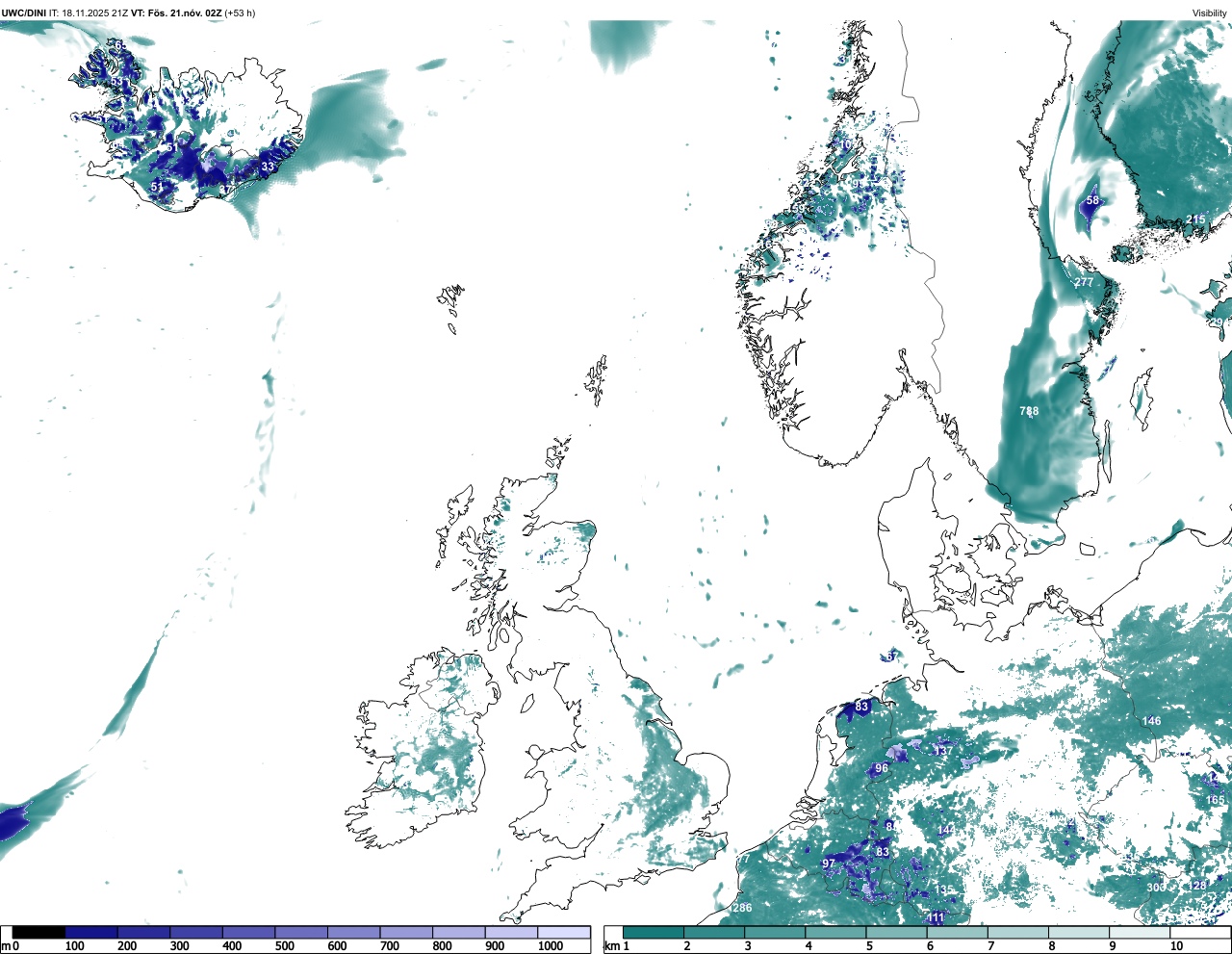Viewport: 1232px width, 954px height.
Task: Click the '18.11.2025 21Z' initial time
Action: pyautogui.click(x=94, y=13)
